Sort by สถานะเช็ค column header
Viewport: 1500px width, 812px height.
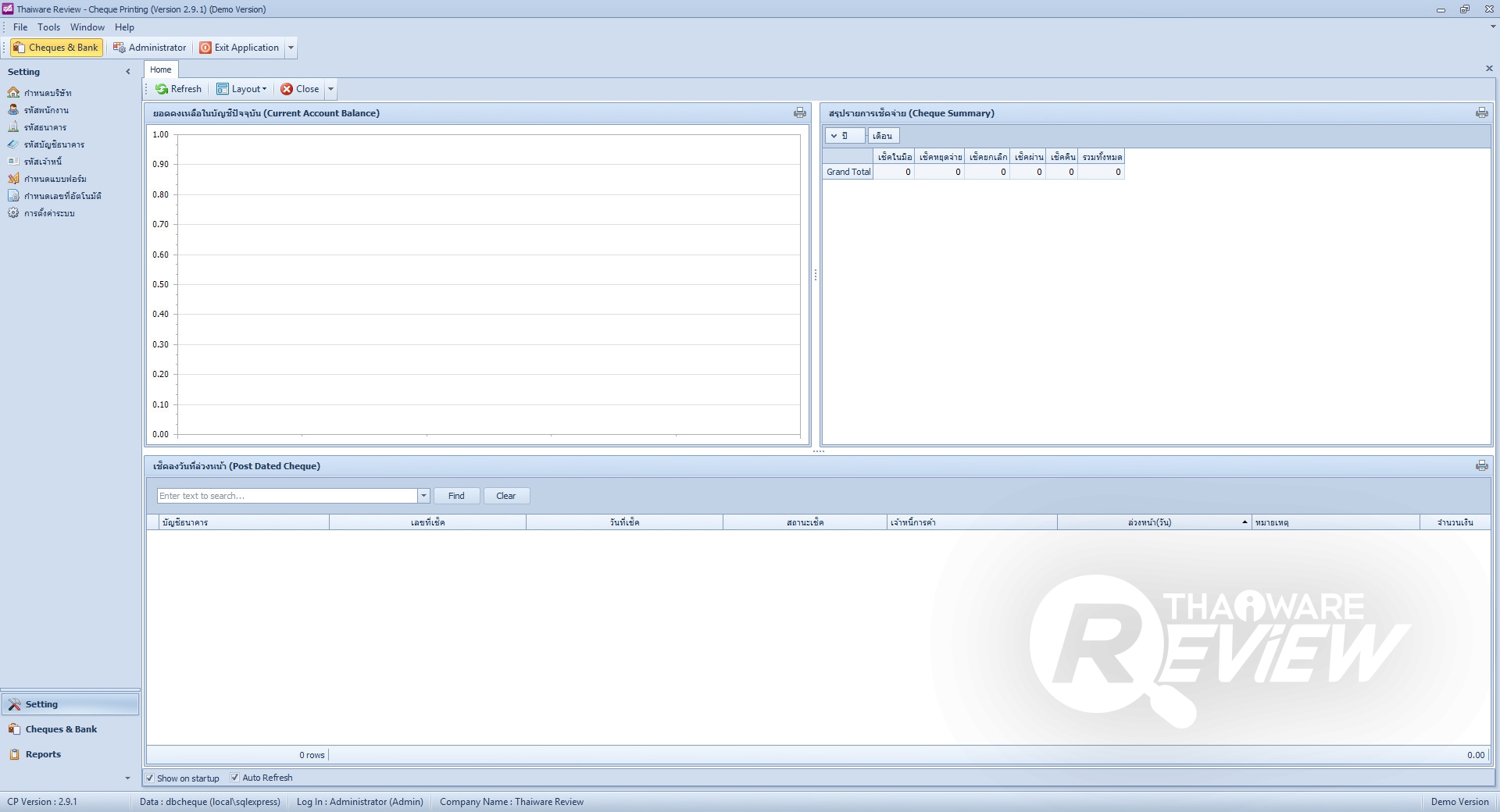click(805, 522)
